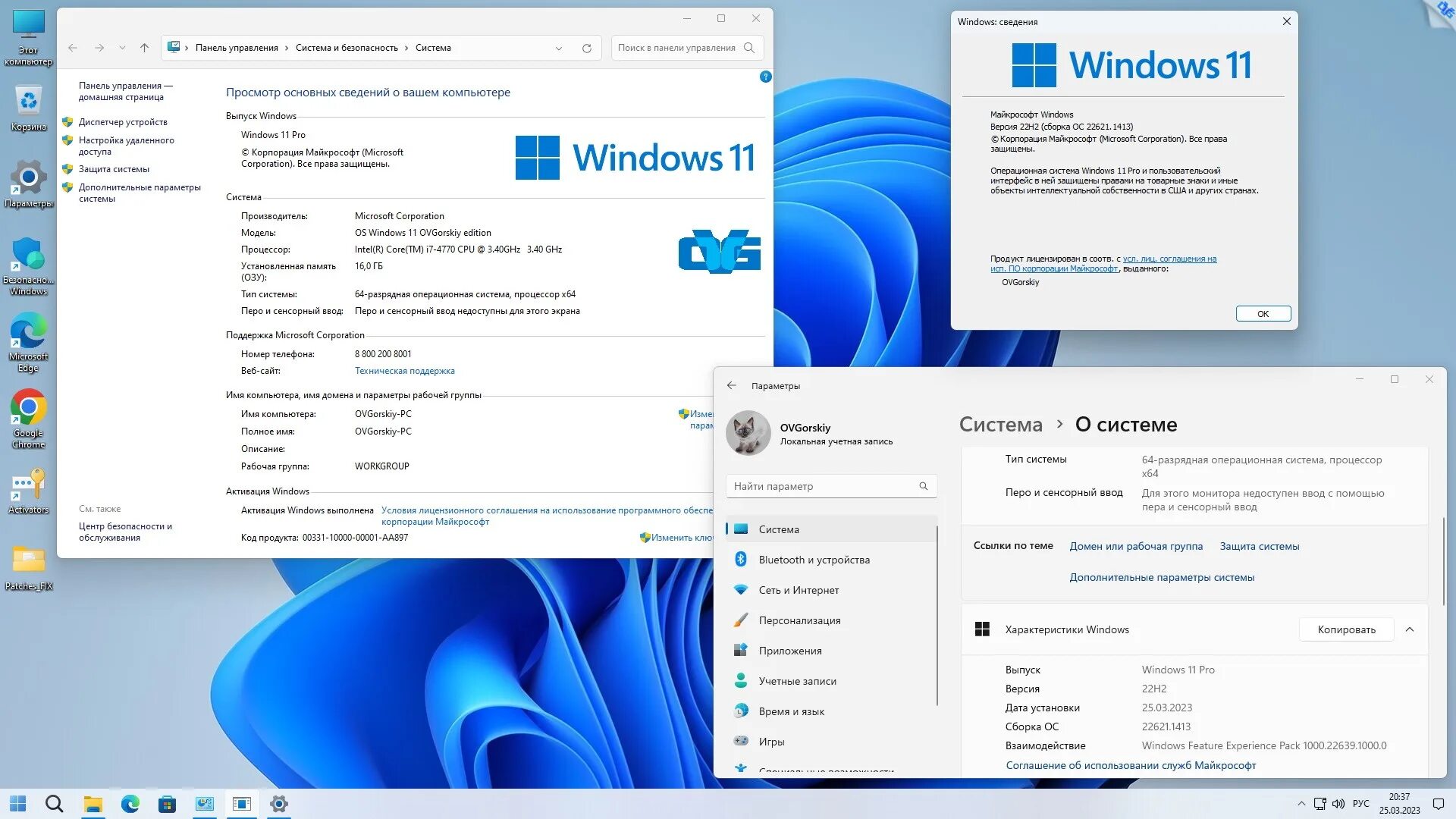
Task: Show hidden tray icons chevron
Action: [x=1301, y=804]
